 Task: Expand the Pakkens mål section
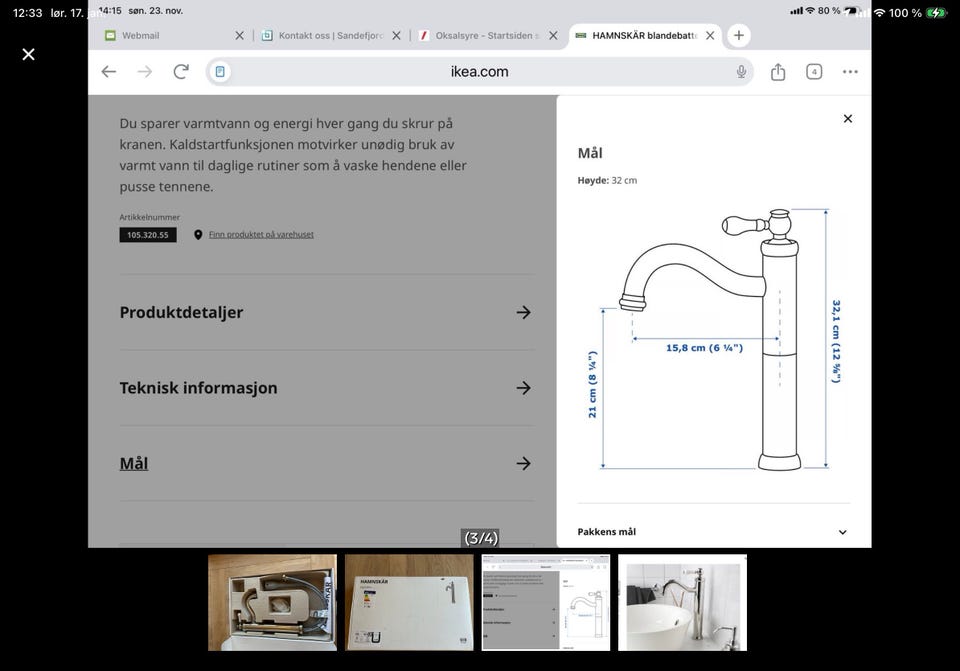point(842,532)
